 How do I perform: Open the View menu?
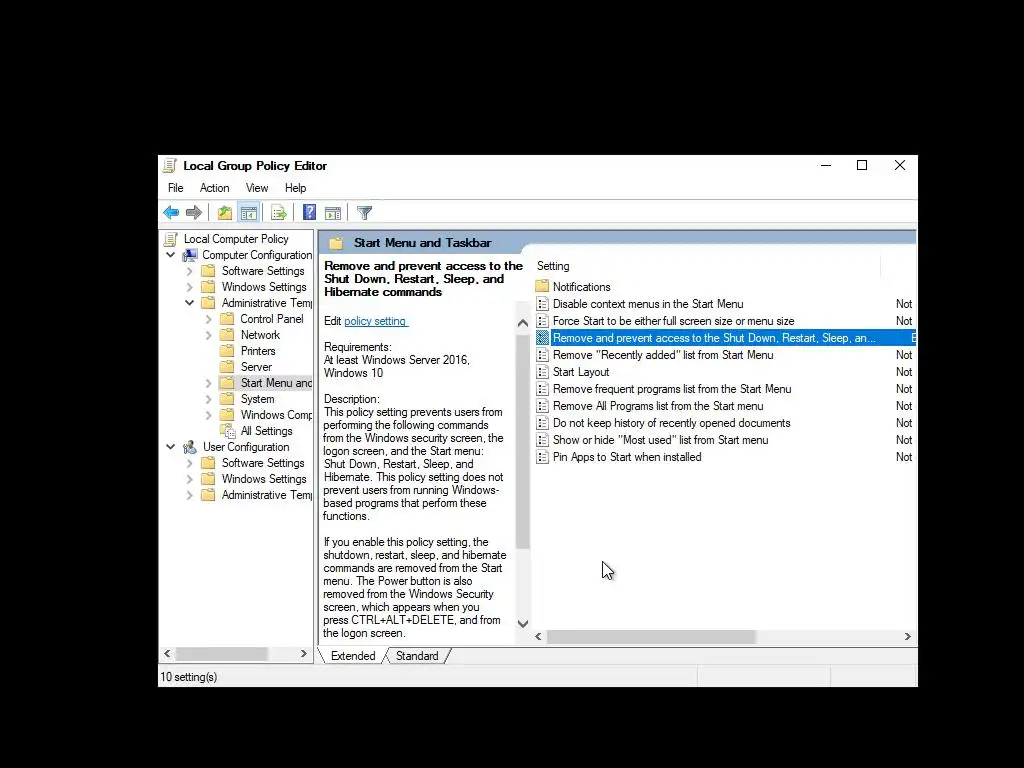pos(257,188)
